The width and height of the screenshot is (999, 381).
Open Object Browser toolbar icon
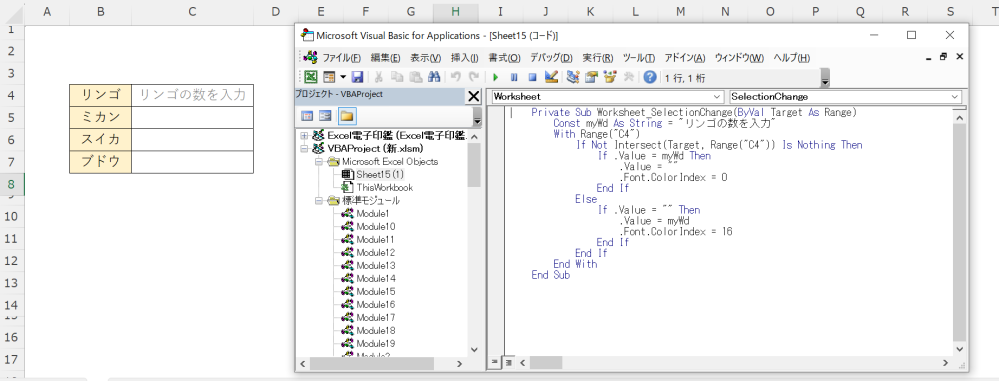tap(610, 77)
